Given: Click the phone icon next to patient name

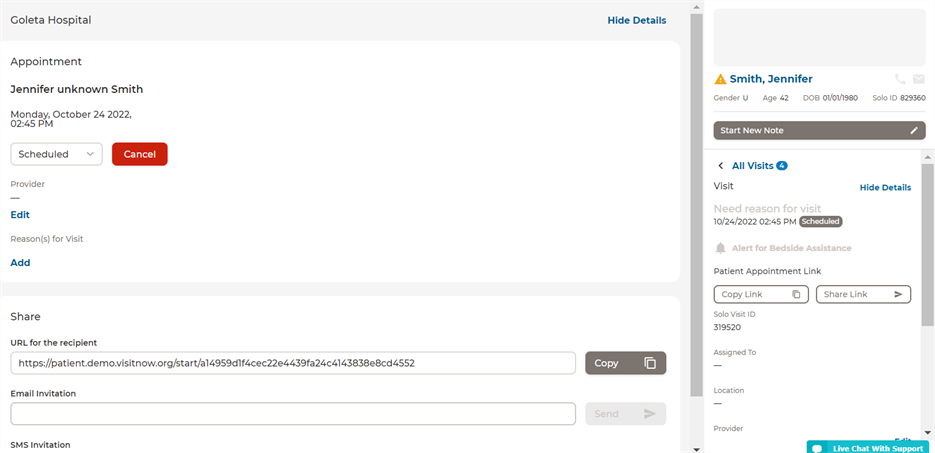Looking at the screenshot, I should click(900, 79).
